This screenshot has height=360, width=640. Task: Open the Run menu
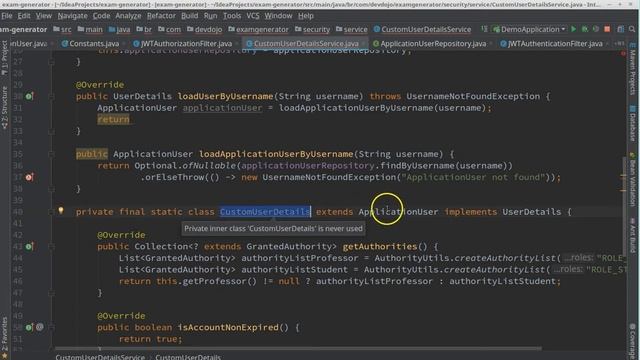pyautogui.click(x=211, y=16)
